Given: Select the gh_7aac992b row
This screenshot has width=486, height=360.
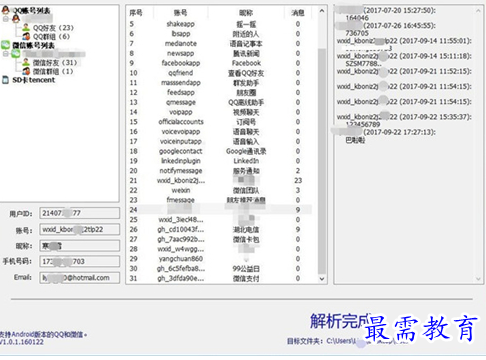Looking at the screenshot, I should coord(220,239).
